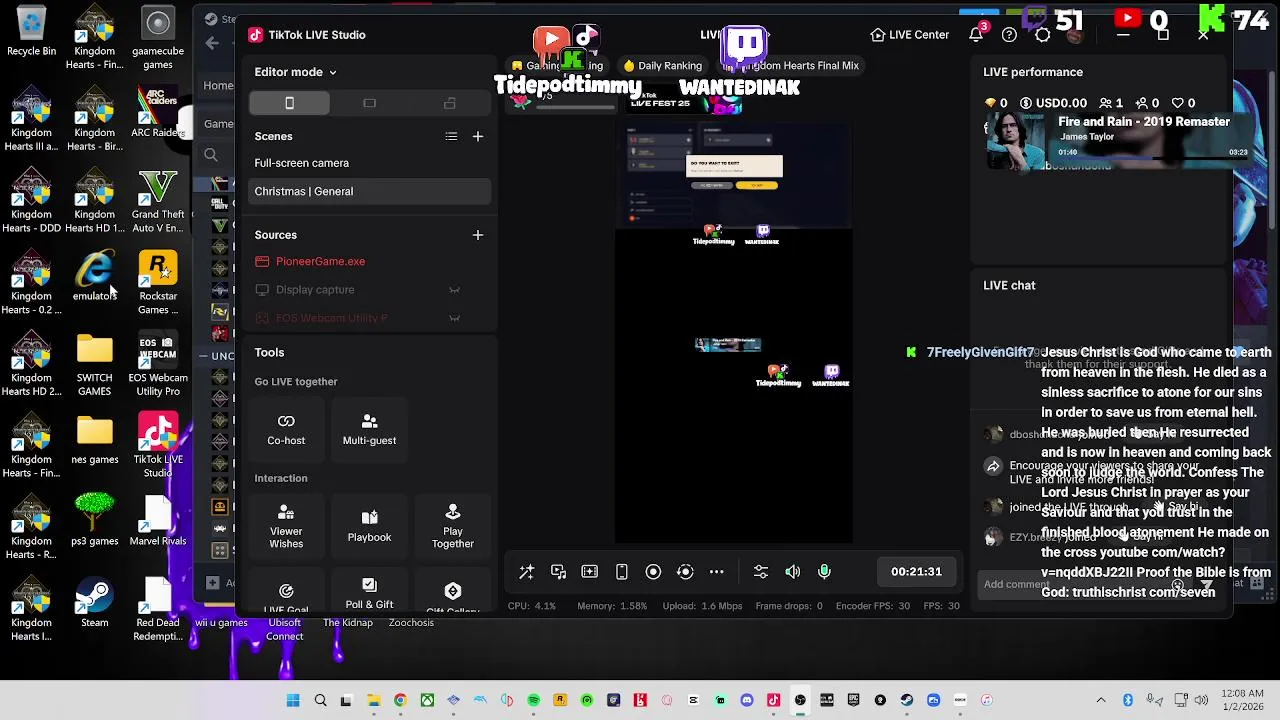
Task: Click the 00:21:31 live timer button
Action: 916,572
